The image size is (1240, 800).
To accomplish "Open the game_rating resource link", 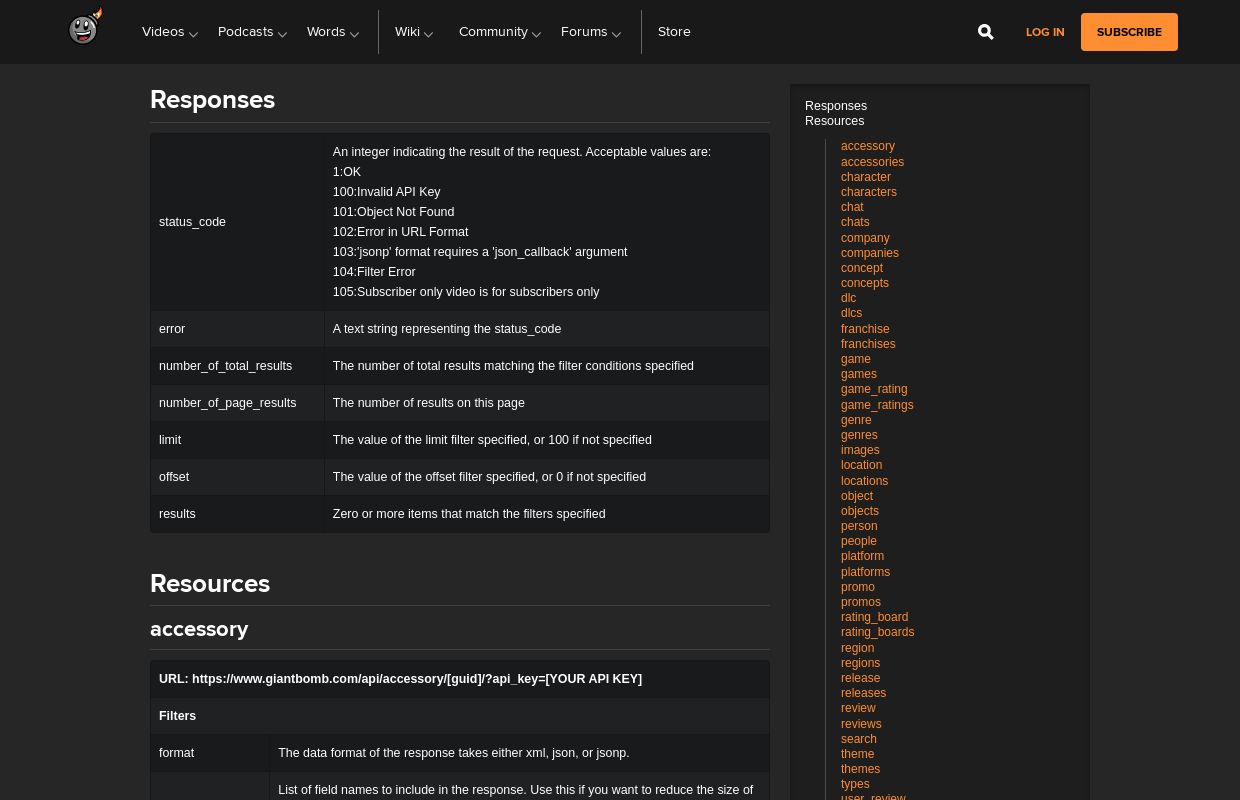I will coord(874,389).
